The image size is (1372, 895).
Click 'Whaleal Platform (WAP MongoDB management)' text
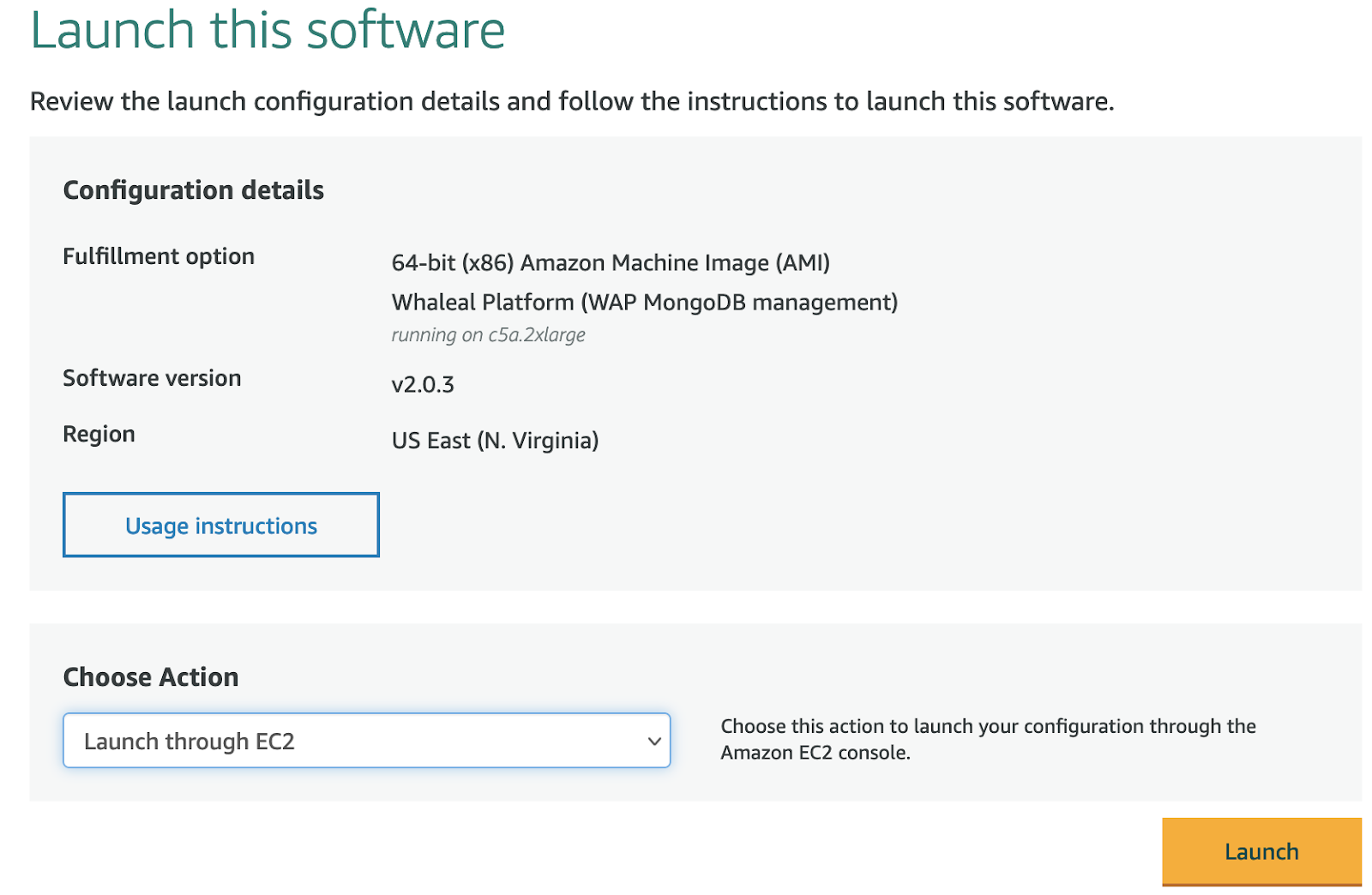pyautogui.click(x=644, y=302)
